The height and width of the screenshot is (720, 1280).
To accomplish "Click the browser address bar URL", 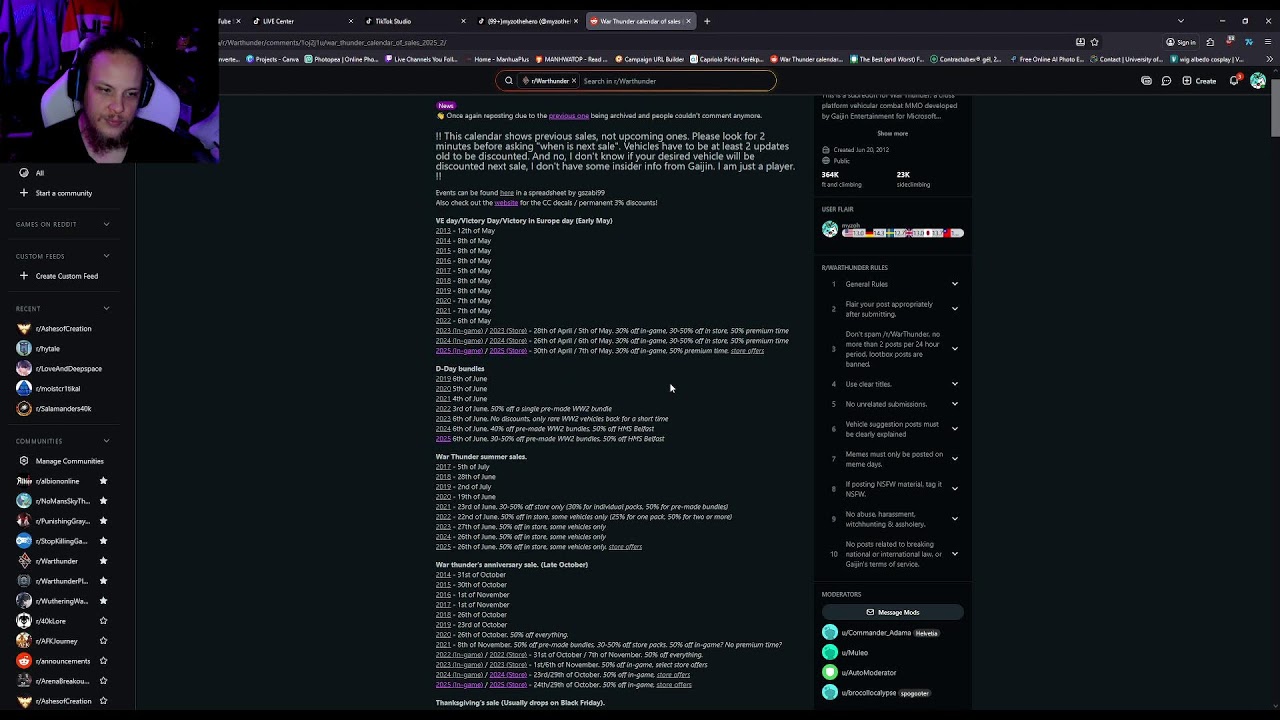I will pos(333,42).
